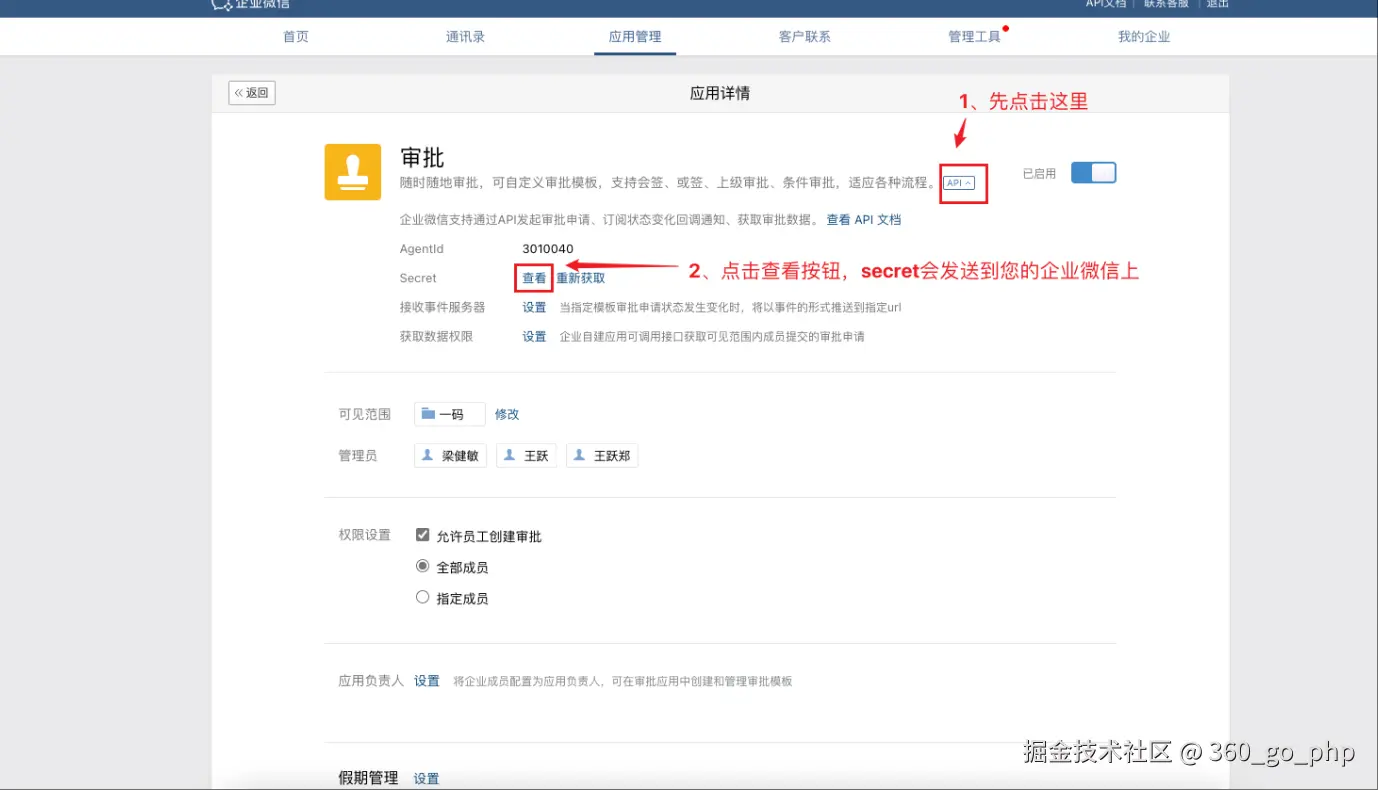Viewport: 1378px width, 790px height.
Task: Uncheck 允许员工创建审批 checkbox
Action: point(423,536)
